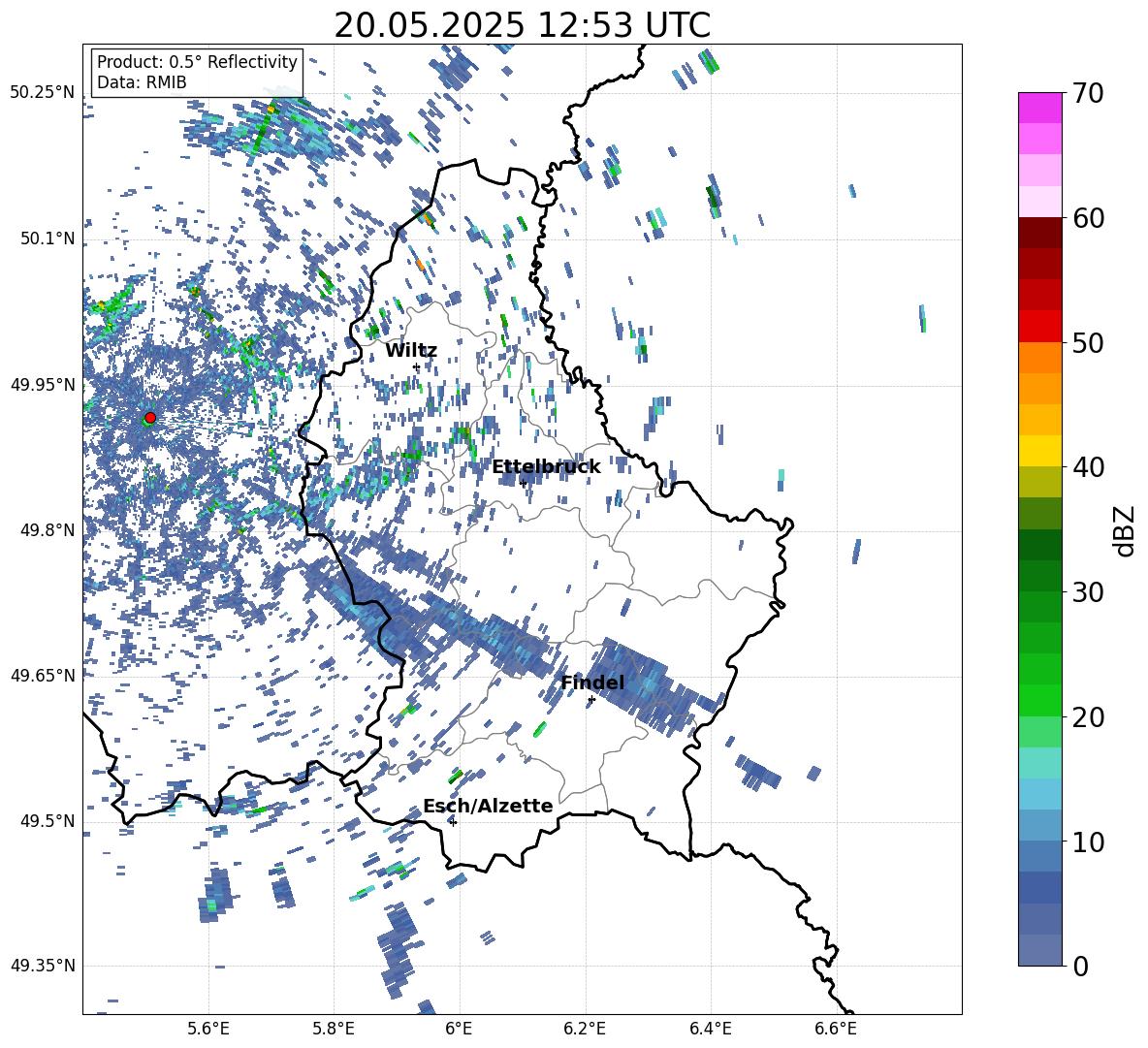Click the 49.8°N latitude label
Screen dimensions: 1148x1048
[47, 530]
